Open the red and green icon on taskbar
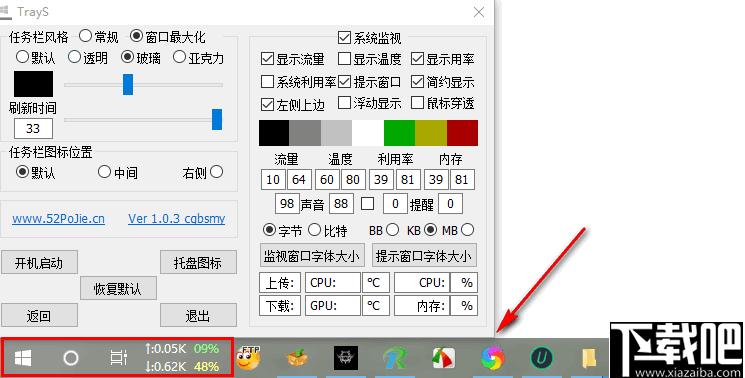This screenshot has width=745, height=378. point(444,358)
